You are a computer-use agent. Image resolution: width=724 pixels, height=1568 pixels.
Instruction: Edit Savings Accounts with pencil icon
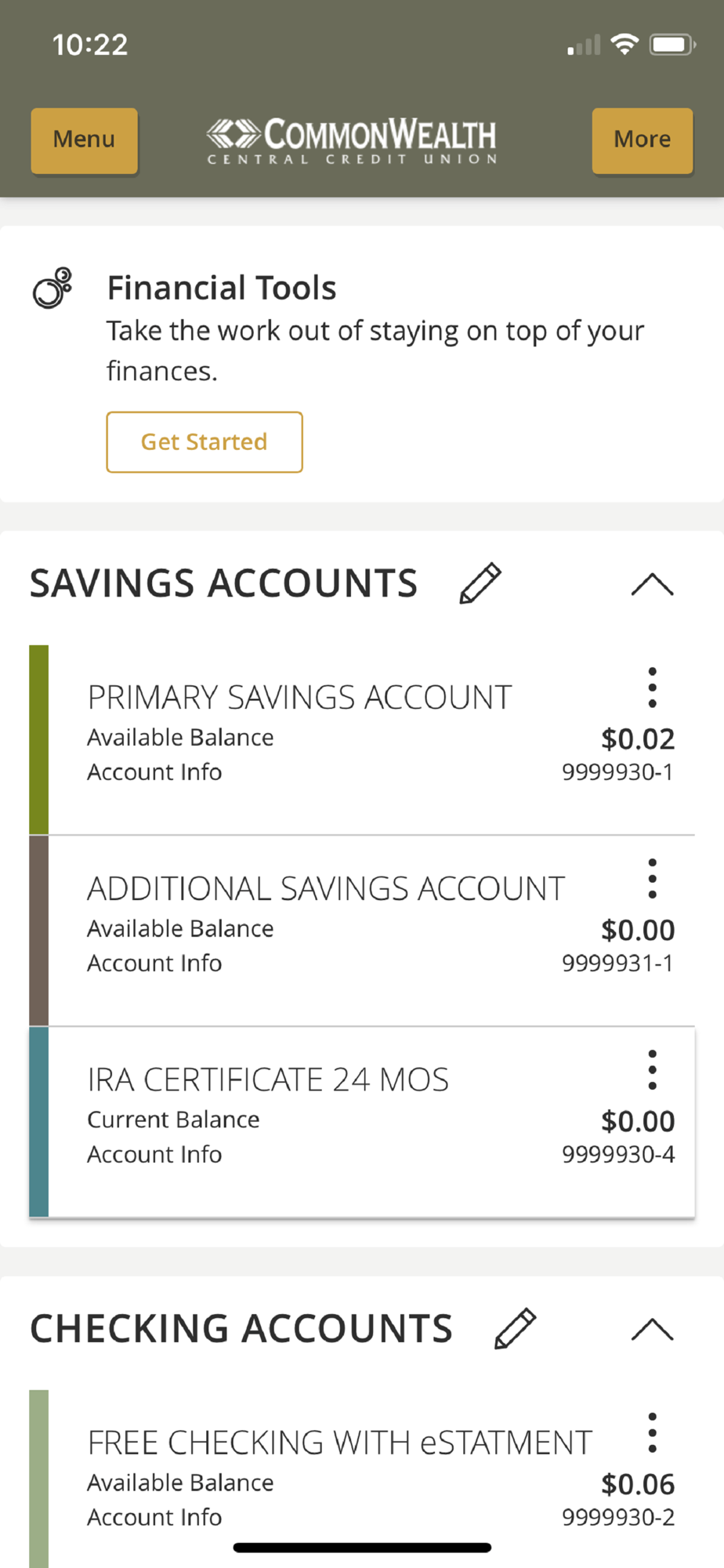pyautogui.click(x=480, y=583)
